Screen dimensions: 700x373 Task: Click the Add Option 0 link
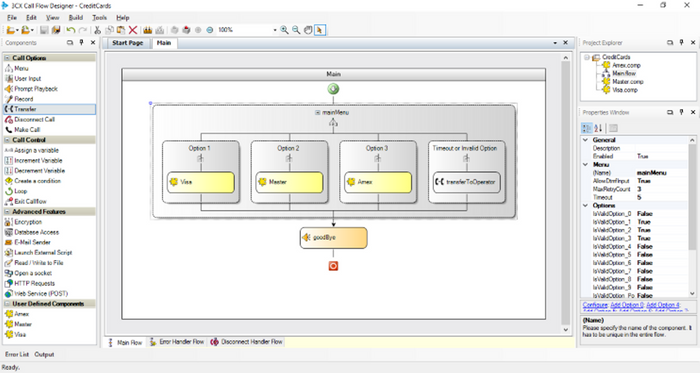click(627, 305)
